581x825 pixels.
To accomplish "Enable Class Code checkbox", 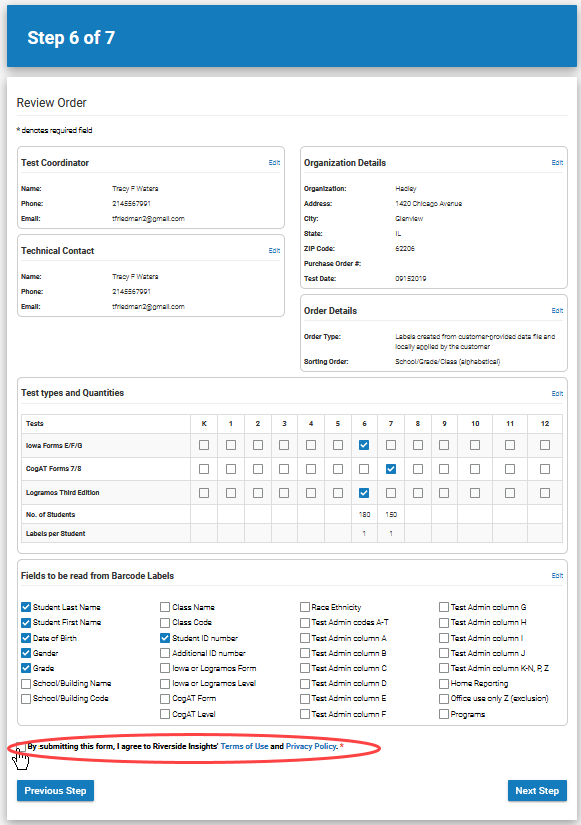I will [165, 622].
